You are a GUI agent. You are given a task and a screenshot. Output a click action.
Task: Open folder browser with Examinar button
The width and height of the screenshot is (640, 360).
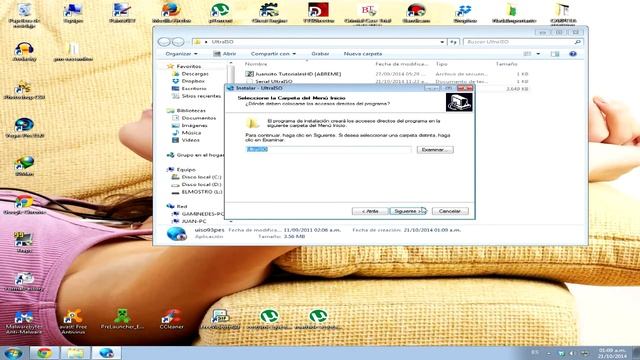(x=435, y=150)
